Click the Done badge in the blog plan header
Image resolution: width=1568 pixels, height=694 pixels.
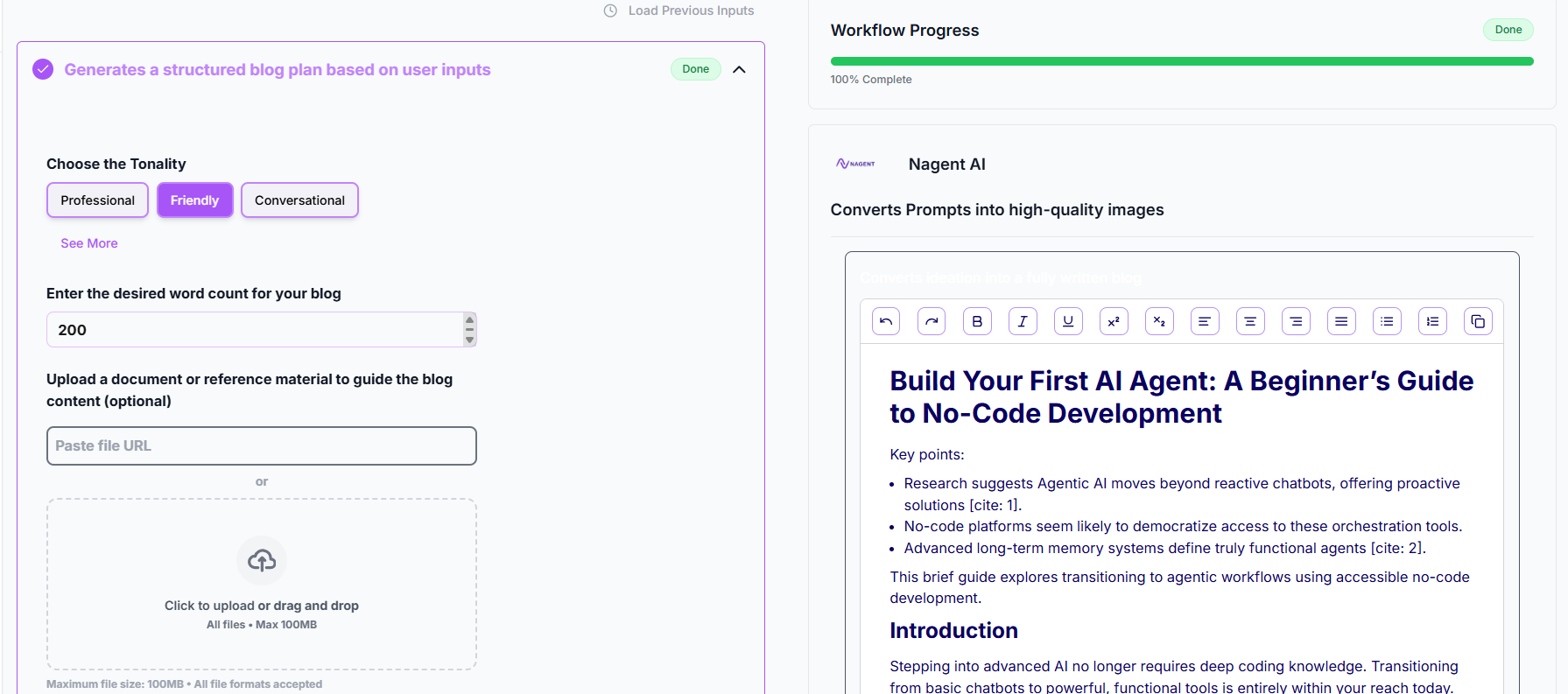[x=696, y=69]
